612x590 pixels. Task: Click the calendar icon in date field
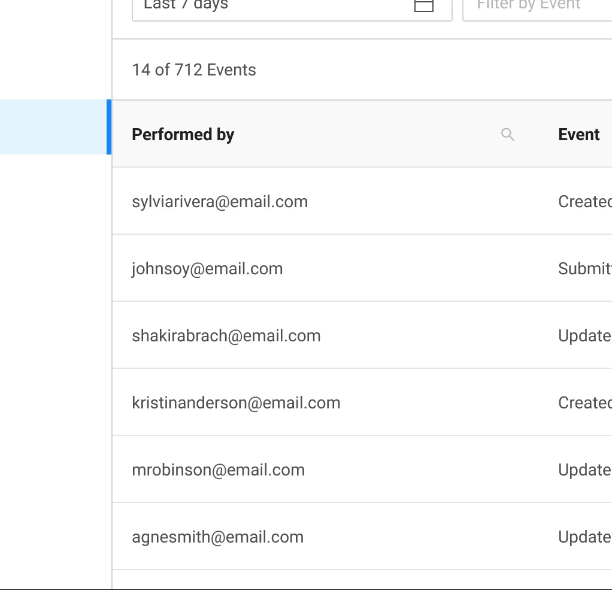(424, 5)
